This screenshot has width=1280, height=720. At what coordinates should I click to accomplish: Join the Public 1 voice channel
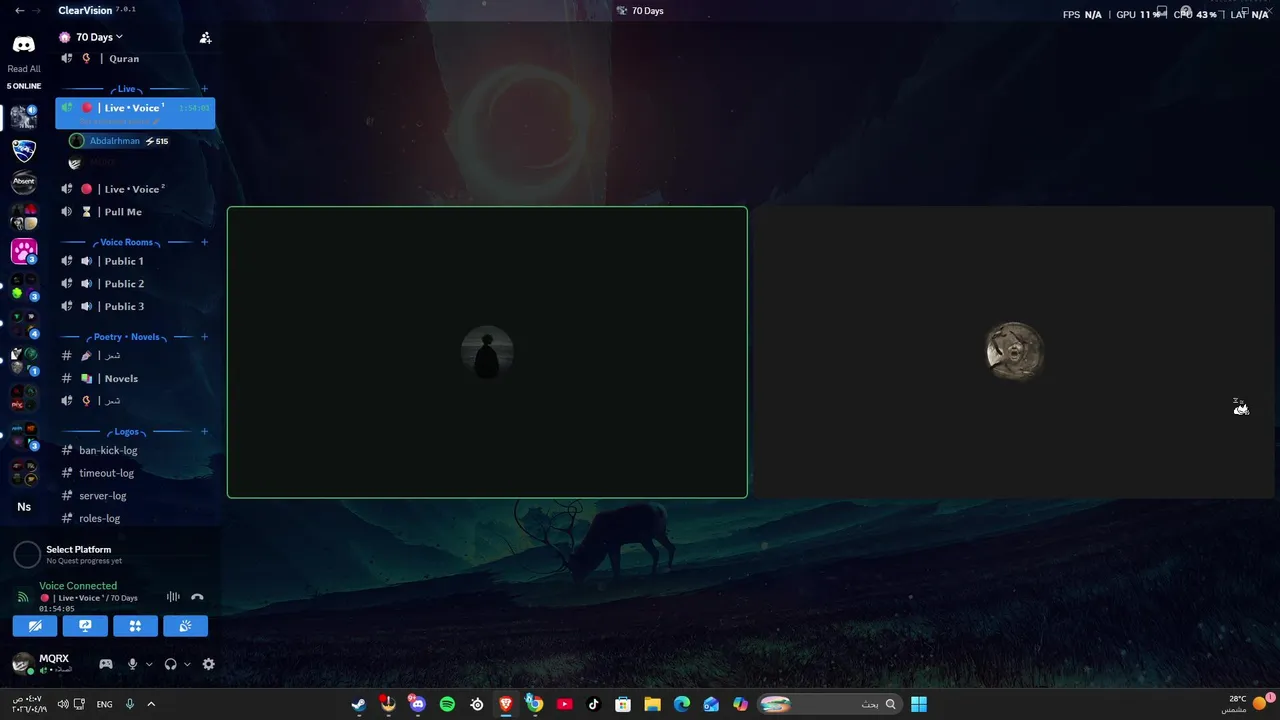click(x=135, y=261)
